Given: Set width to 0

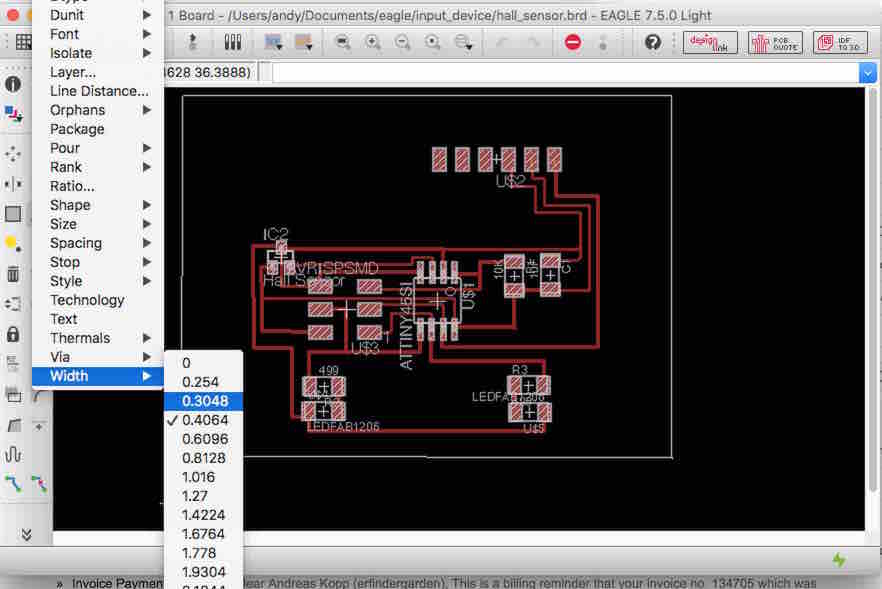Looking at the screenshot, I should (x=204, y=363).
